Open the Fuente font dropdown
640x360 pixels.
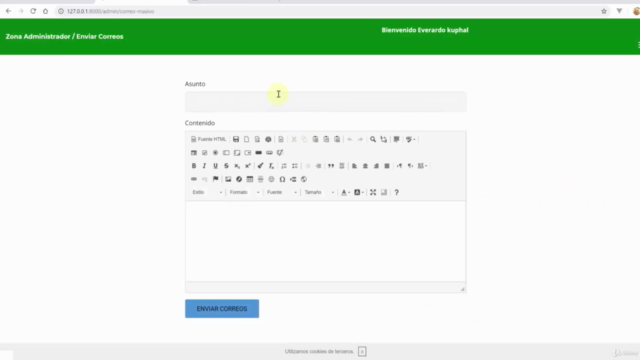(282, 192)
